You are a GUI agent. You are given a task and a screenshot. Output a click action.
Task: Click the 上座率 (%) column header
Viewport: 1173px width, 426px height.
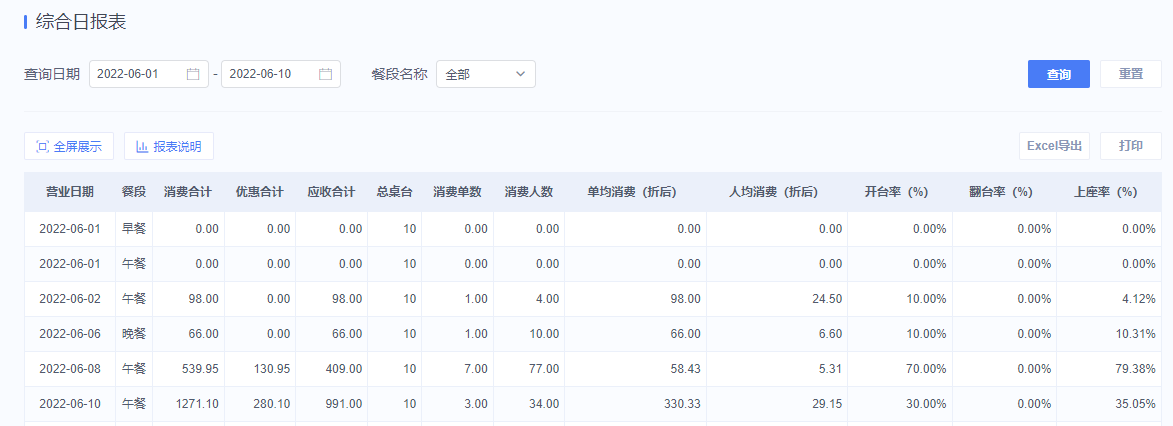coord(1106,192)
